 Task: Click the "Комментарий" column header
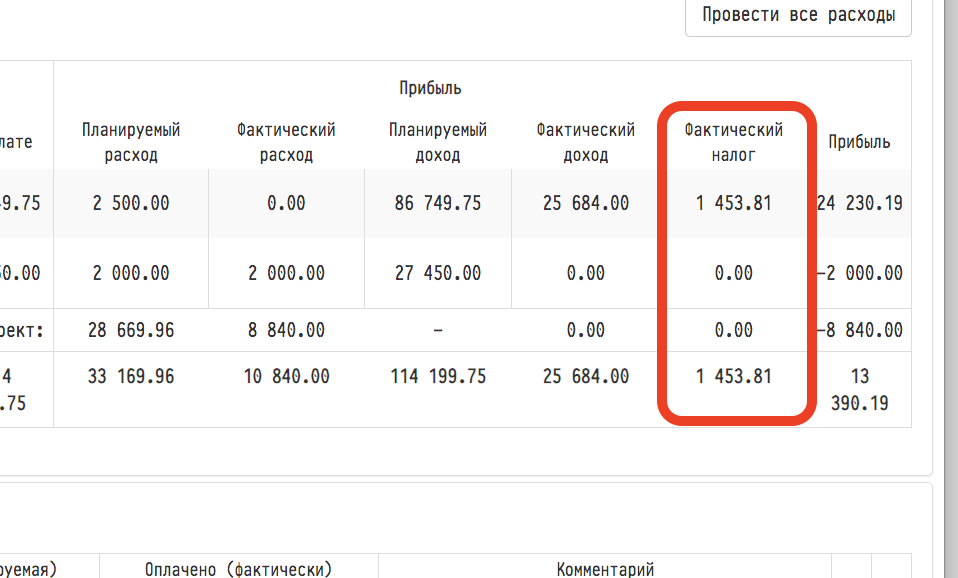tap(605, 569)
